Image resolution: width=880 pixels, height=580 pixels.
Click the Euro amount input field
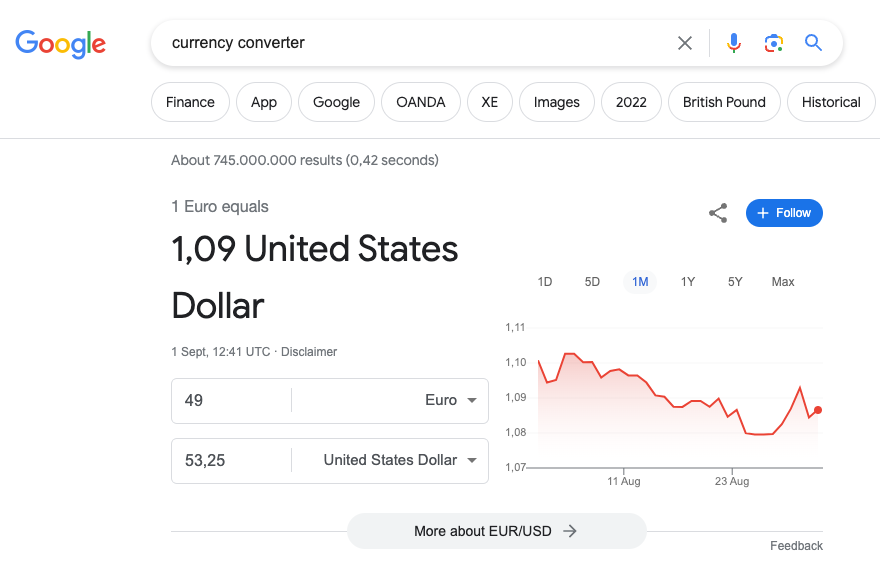(232, 400)
